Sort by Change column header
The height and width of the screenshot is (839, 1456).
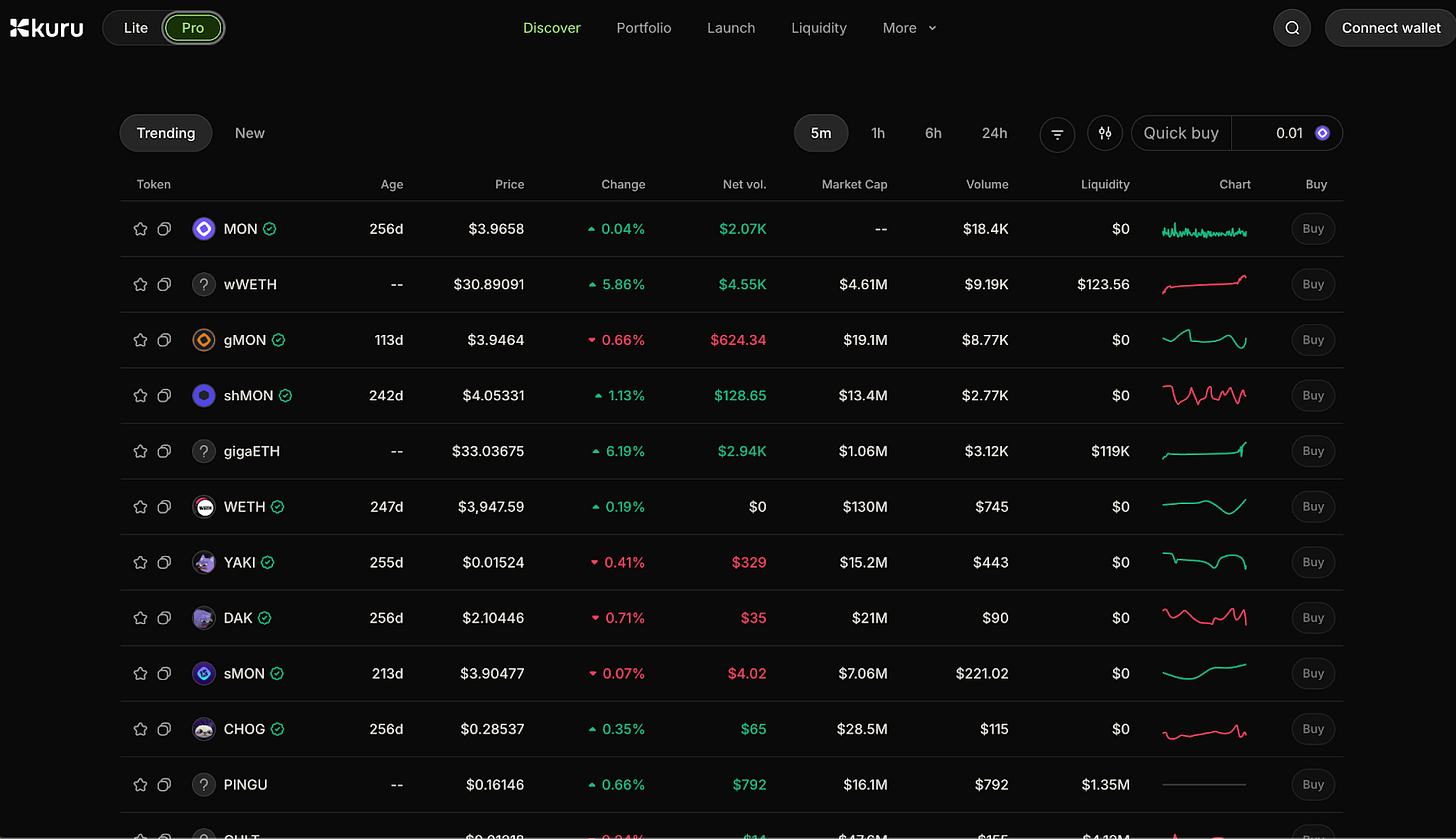tap(623, 184)
